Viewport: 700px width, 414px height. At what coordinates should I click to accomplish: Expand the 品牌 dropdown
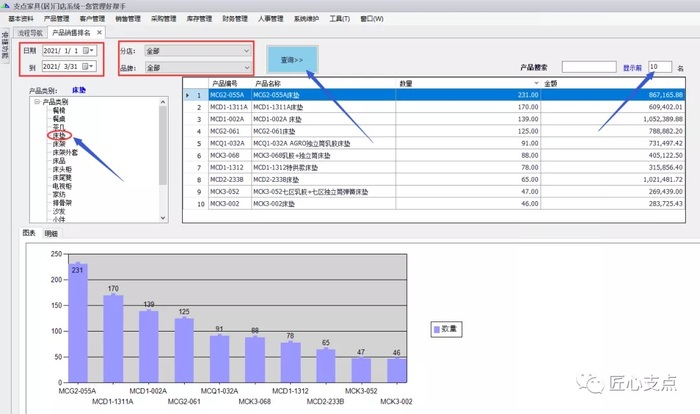pyautogui.click(x=246, y=67)
